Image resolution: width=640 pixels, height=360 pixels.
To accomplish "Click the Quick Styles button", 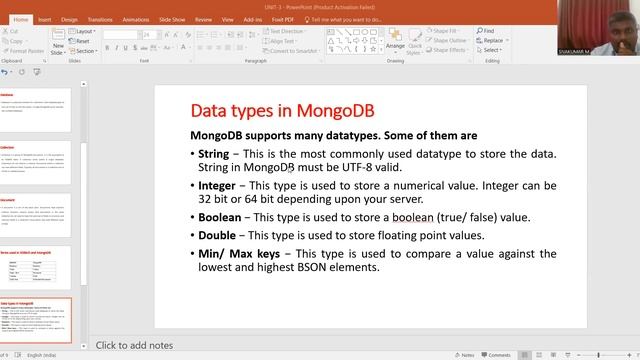I will [x=414, y=42].
